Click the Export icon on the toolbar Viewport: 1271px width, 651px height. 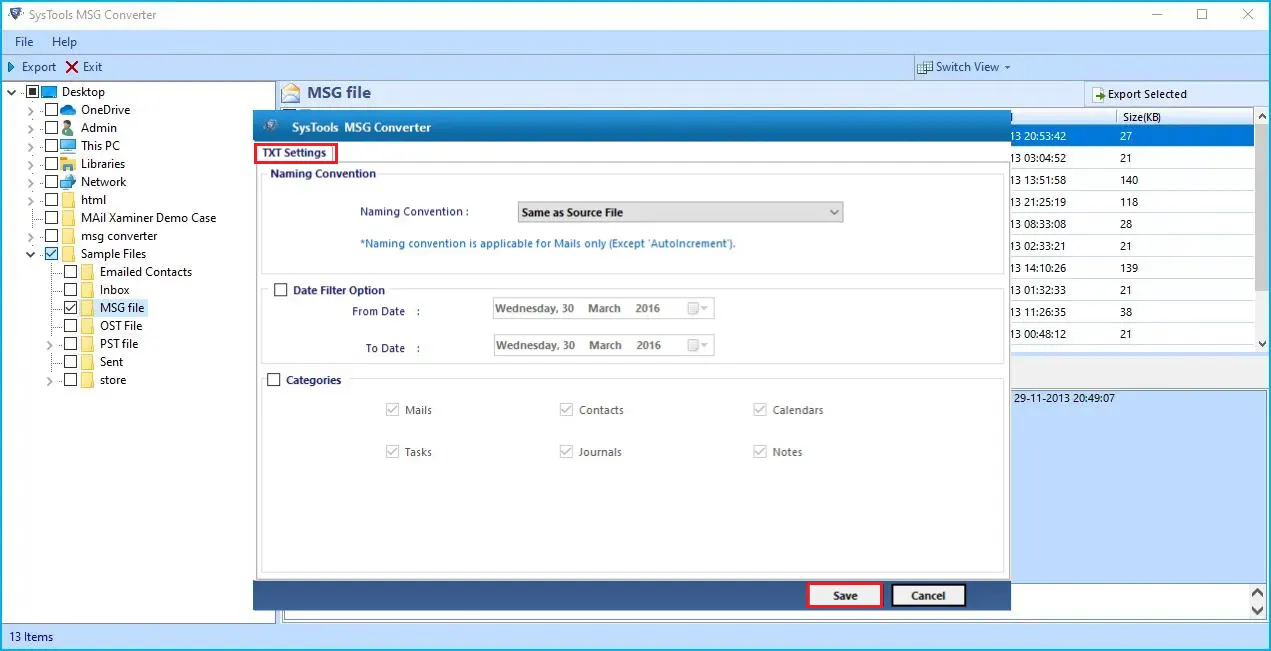12,67
